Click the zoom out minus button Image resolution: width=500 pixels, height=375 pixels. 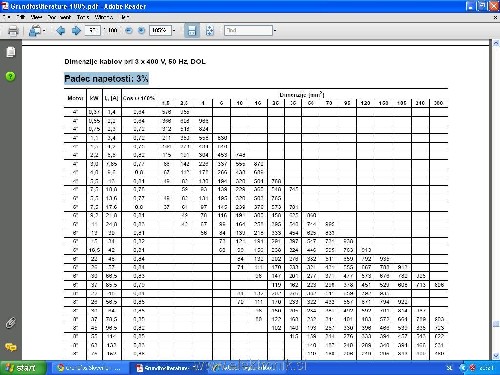pos(129,31)
